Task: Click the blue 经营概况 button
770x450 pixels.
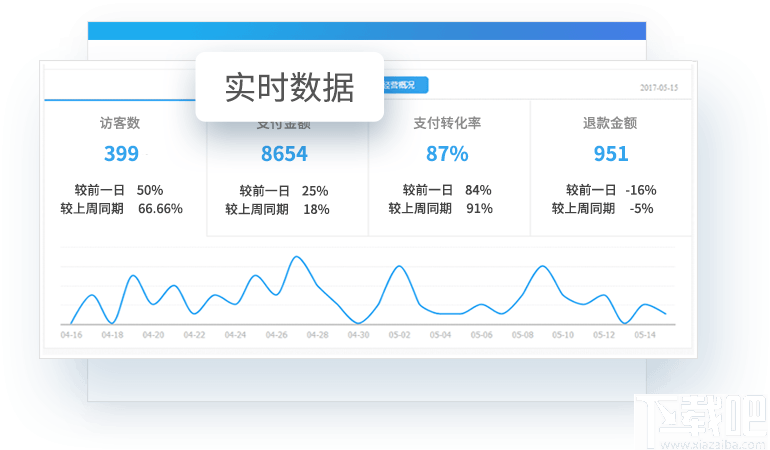Action: (405, 85)
